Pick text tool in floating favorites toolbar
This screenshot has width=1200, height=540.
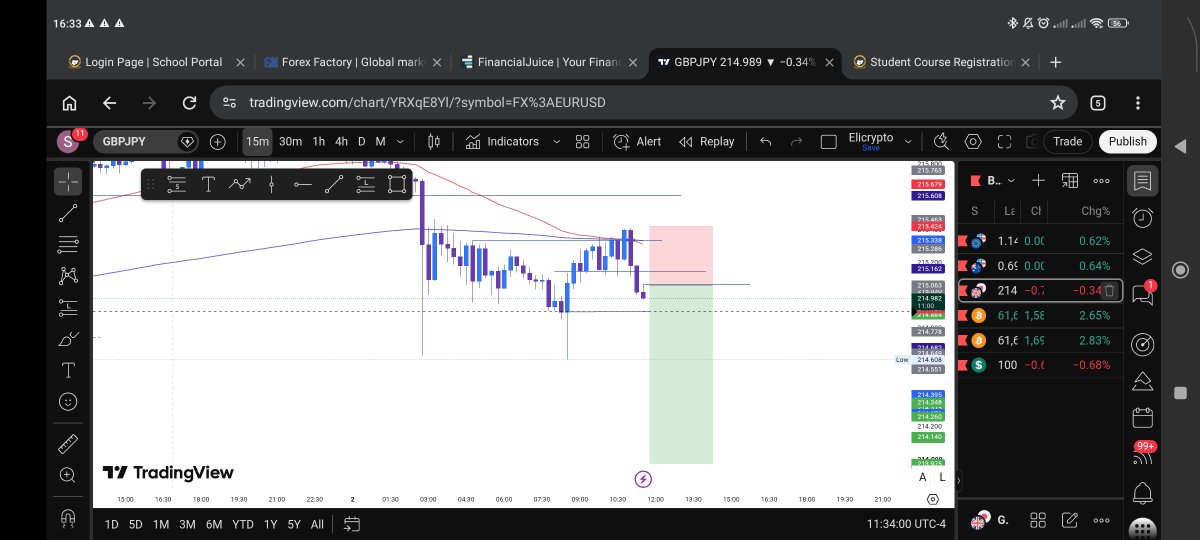pos(208,184)
